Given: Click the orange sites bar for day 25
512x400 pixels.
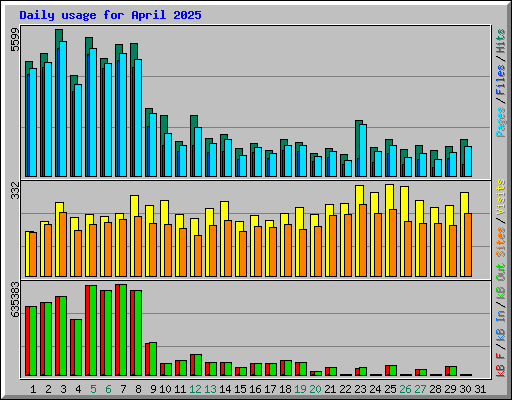Looking at the screenshot, I should pyautogui.click(x=393, y=243).
